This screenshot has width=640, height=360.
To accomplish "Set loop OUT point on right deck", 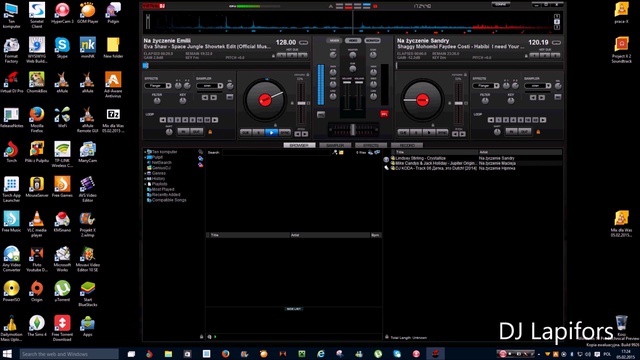I will (x=524, y=131).
